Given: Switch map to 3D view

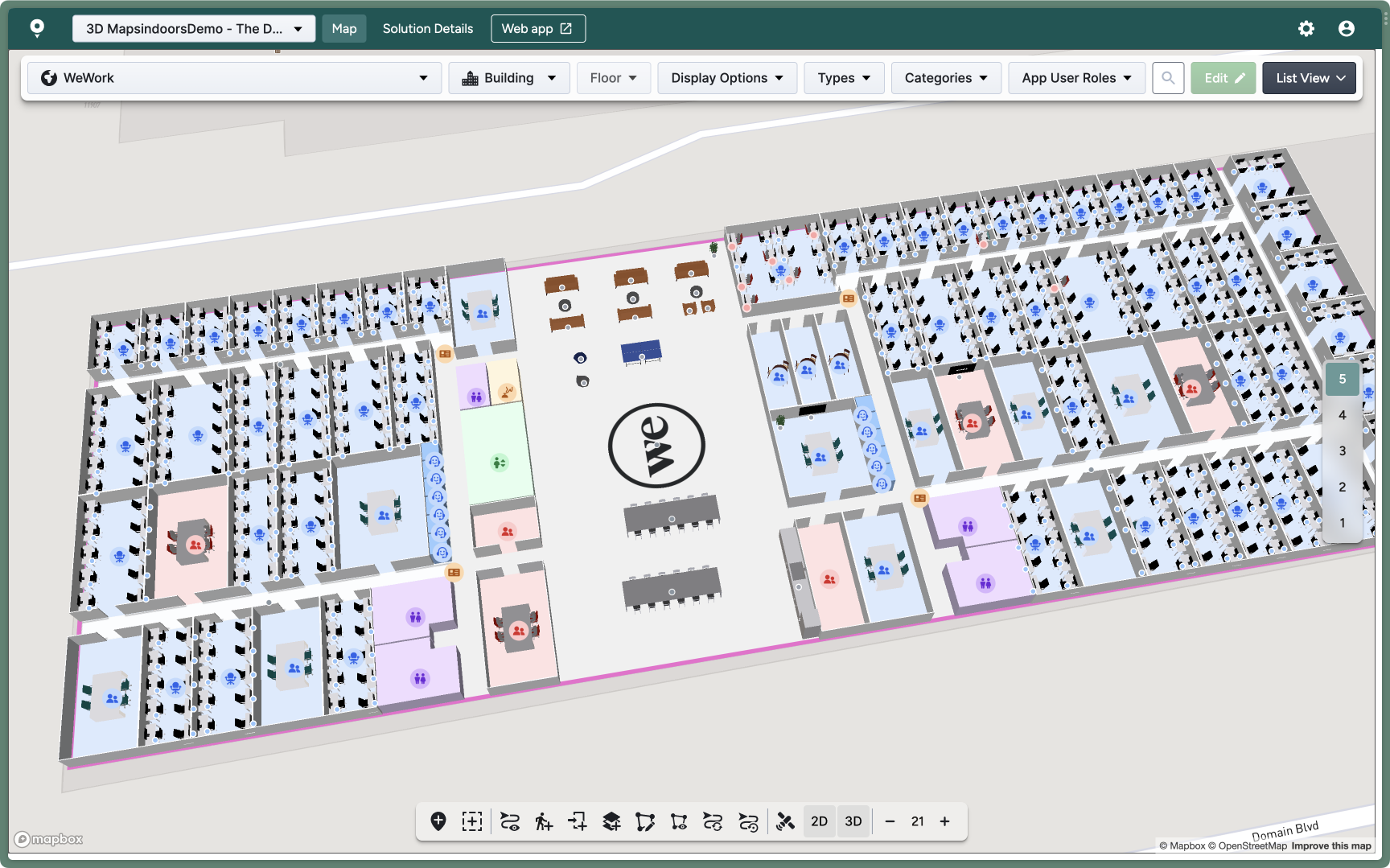Looking at the screenshot, I should [853, 821].
